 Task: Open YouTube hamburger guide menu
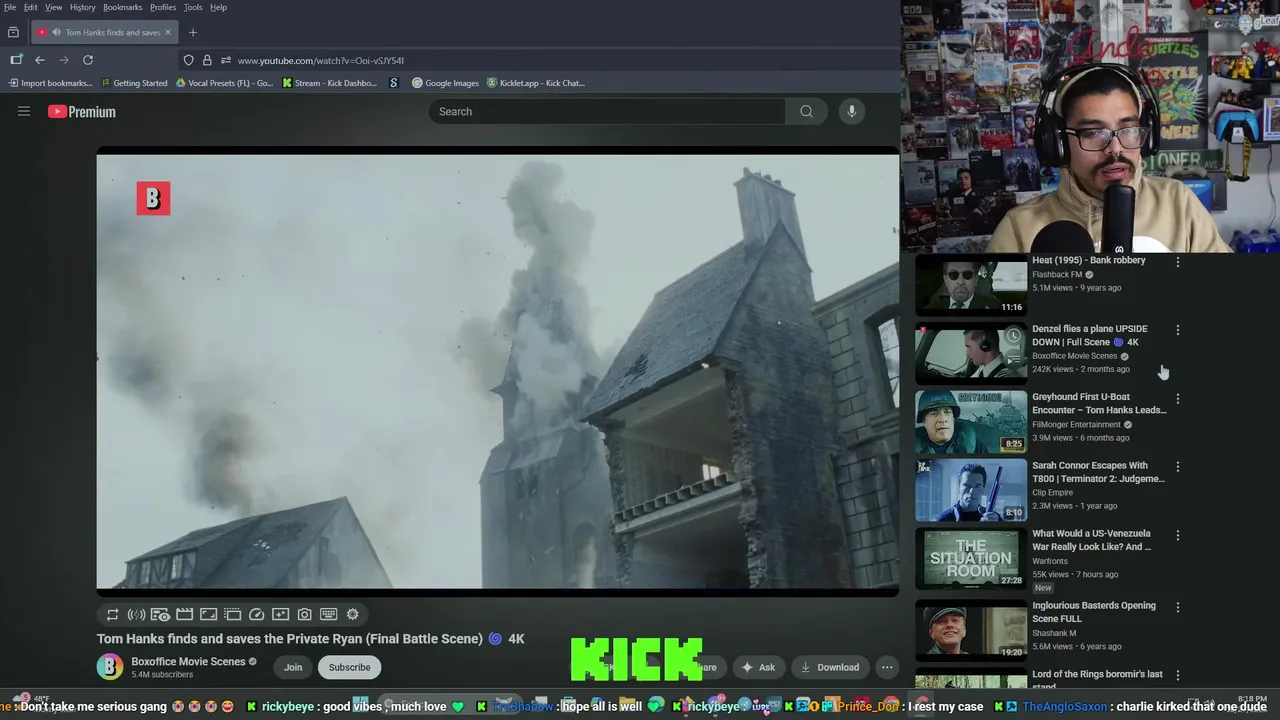tap(24, 111)
